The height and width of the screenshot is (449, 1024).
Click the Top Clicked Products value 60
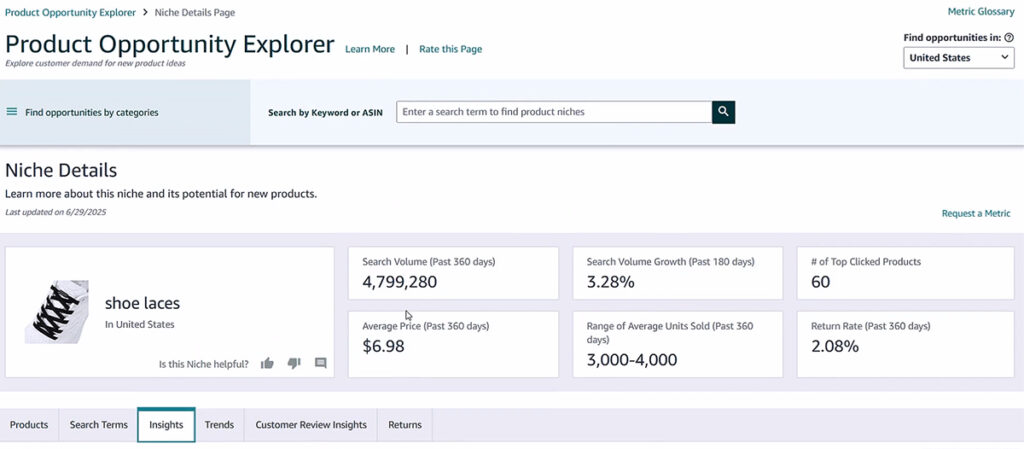pyautogui.click(x=821, y=282)
